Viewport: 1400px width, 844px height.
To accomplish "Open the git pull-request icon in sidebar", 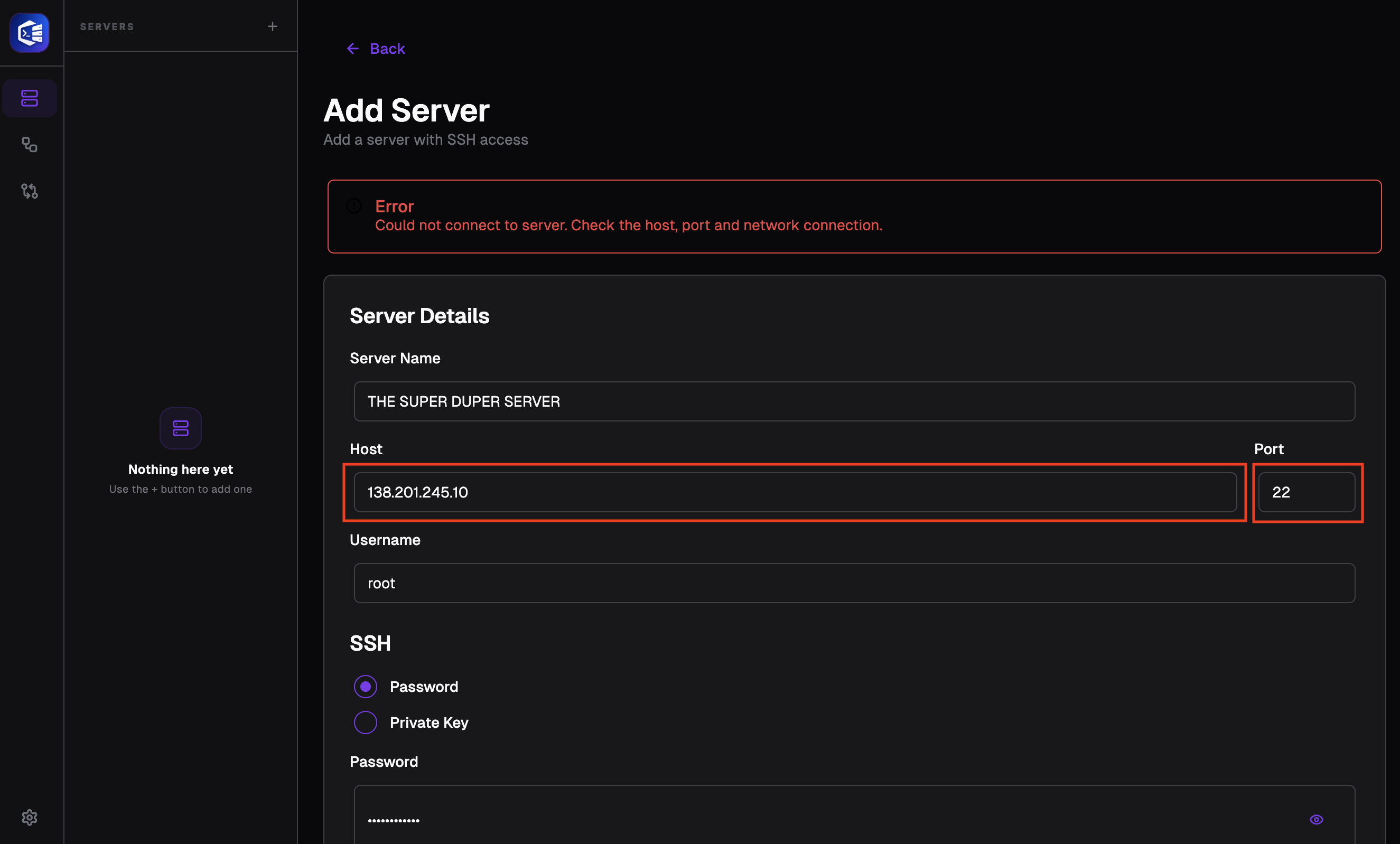I will [x=30, y=191].
